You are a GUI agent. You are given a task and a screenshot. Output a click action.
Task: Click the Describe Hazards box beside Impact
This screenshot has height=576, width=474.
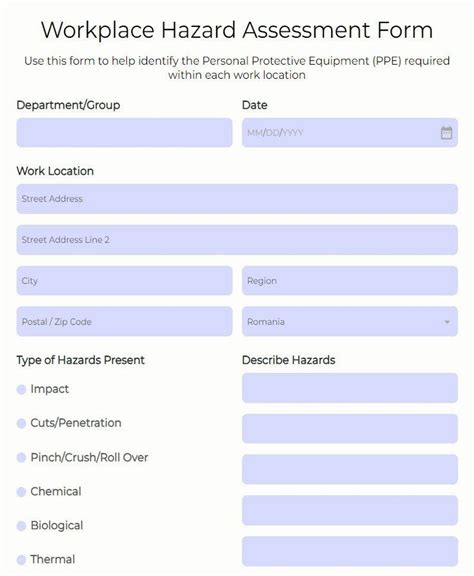tap(350, 388)
